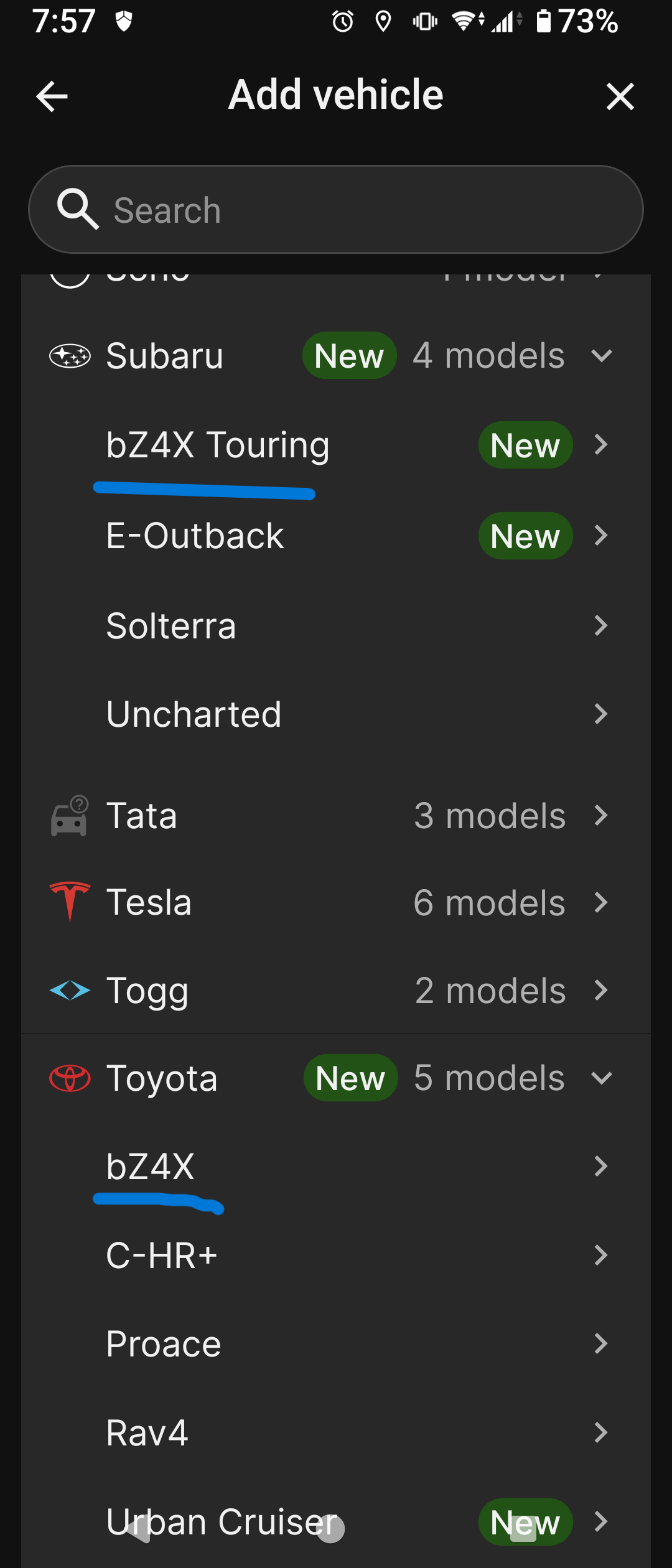This screenshot has width=672, height=1568.
Task: Expand Togg's 2 models
Action: [336, 990]
